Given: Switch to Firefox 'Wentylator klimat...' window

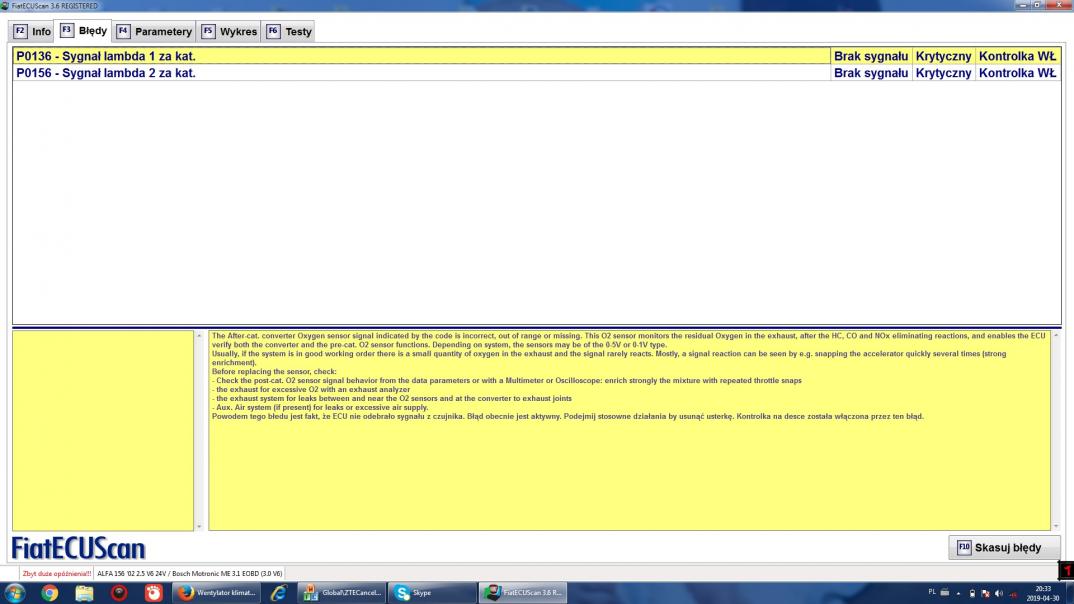Looking at the screenshot, I should (216, 592).
